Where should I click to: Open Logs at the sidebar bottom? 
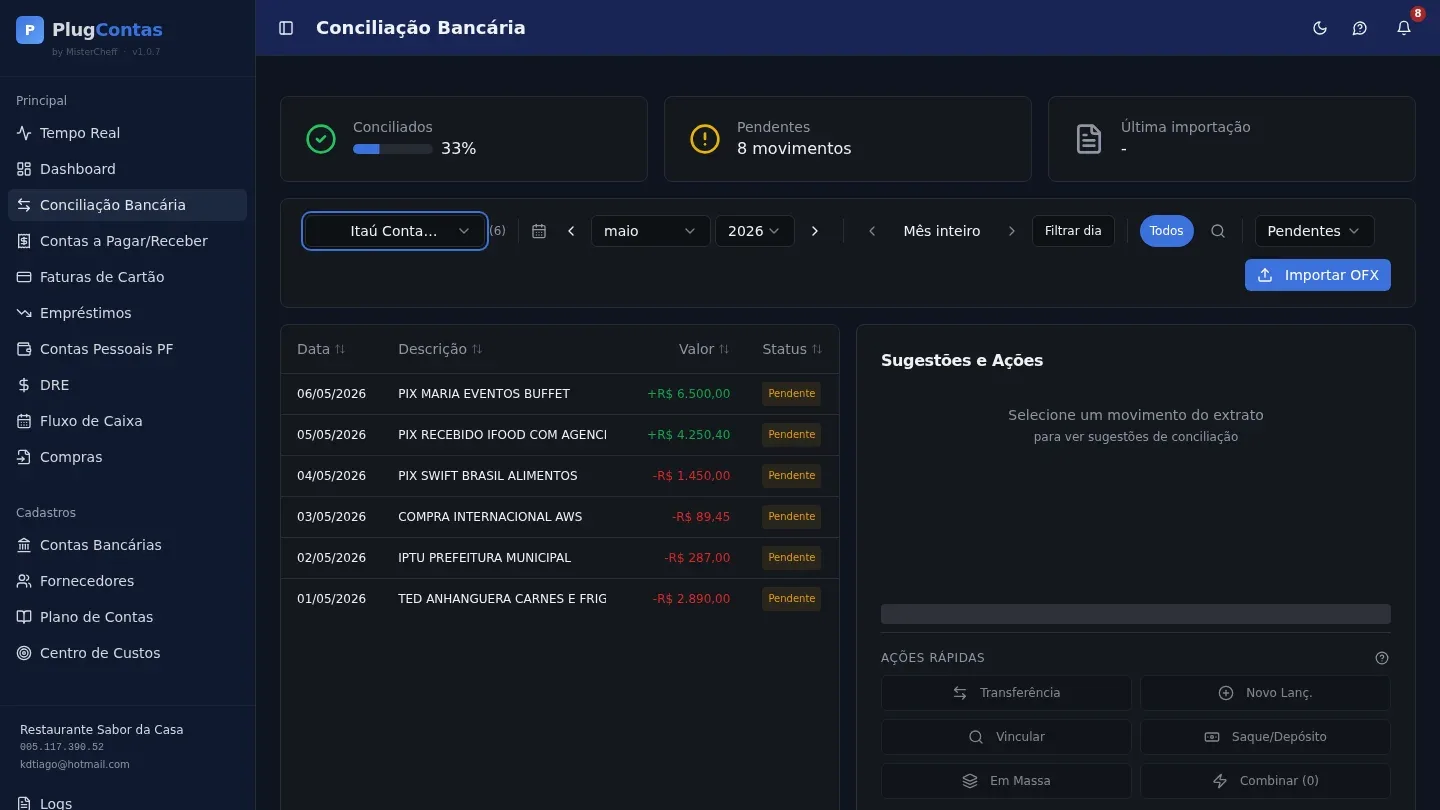pos(127,800)
